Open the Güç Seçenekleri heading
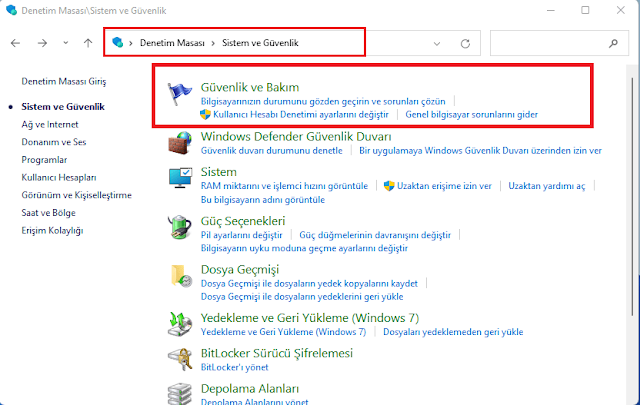The height and width of the screenshot is (405, 640). (x=243, y=221)
